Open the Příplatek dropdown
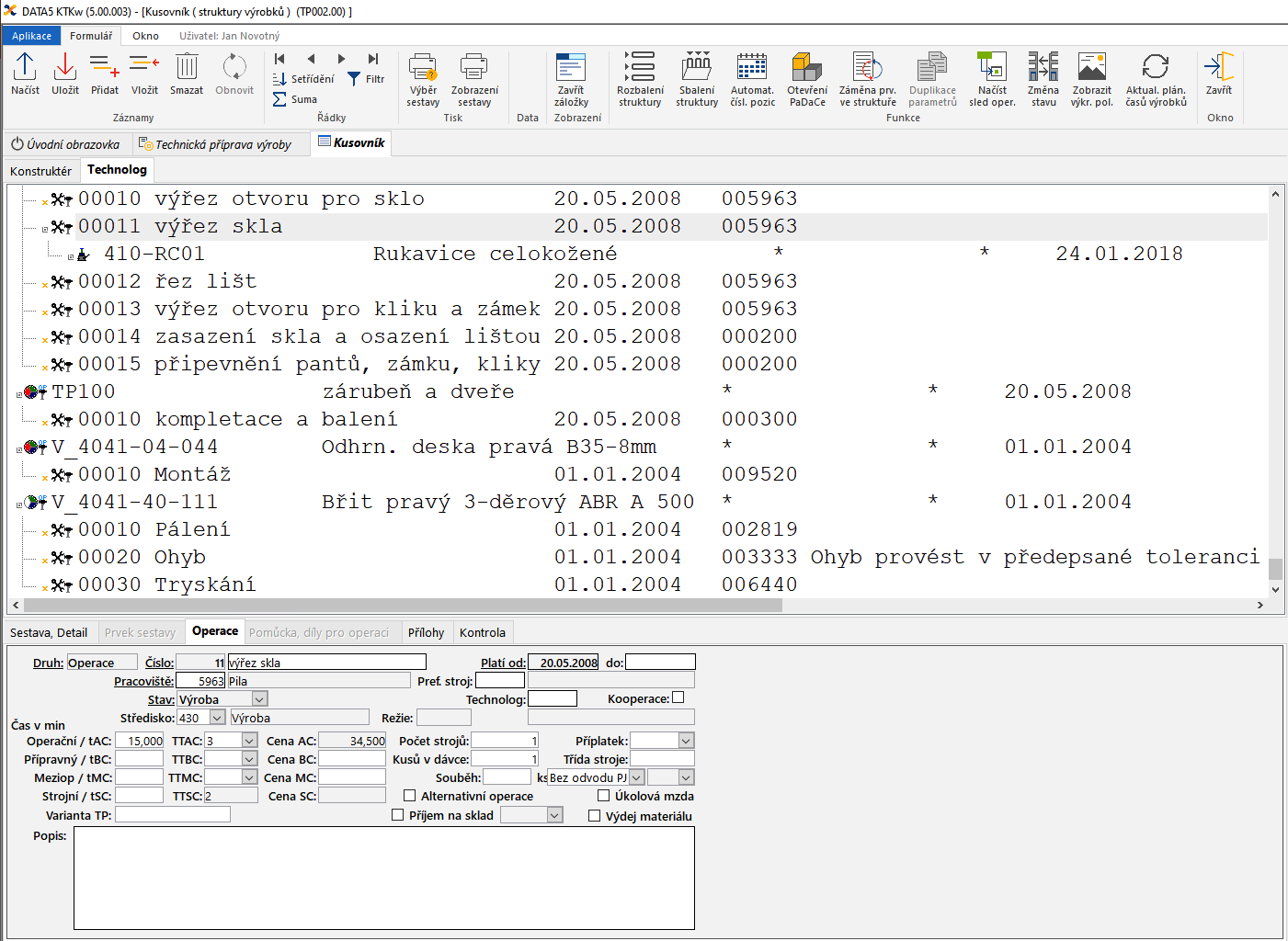This screenshot has height=941, width=1288. click(686, 741)
